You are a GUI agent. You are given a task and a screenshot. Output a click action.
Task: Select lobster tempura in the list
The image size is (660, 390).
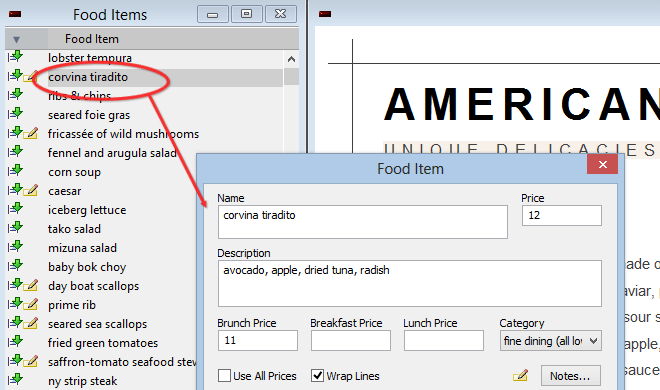[x=90, y=58]
